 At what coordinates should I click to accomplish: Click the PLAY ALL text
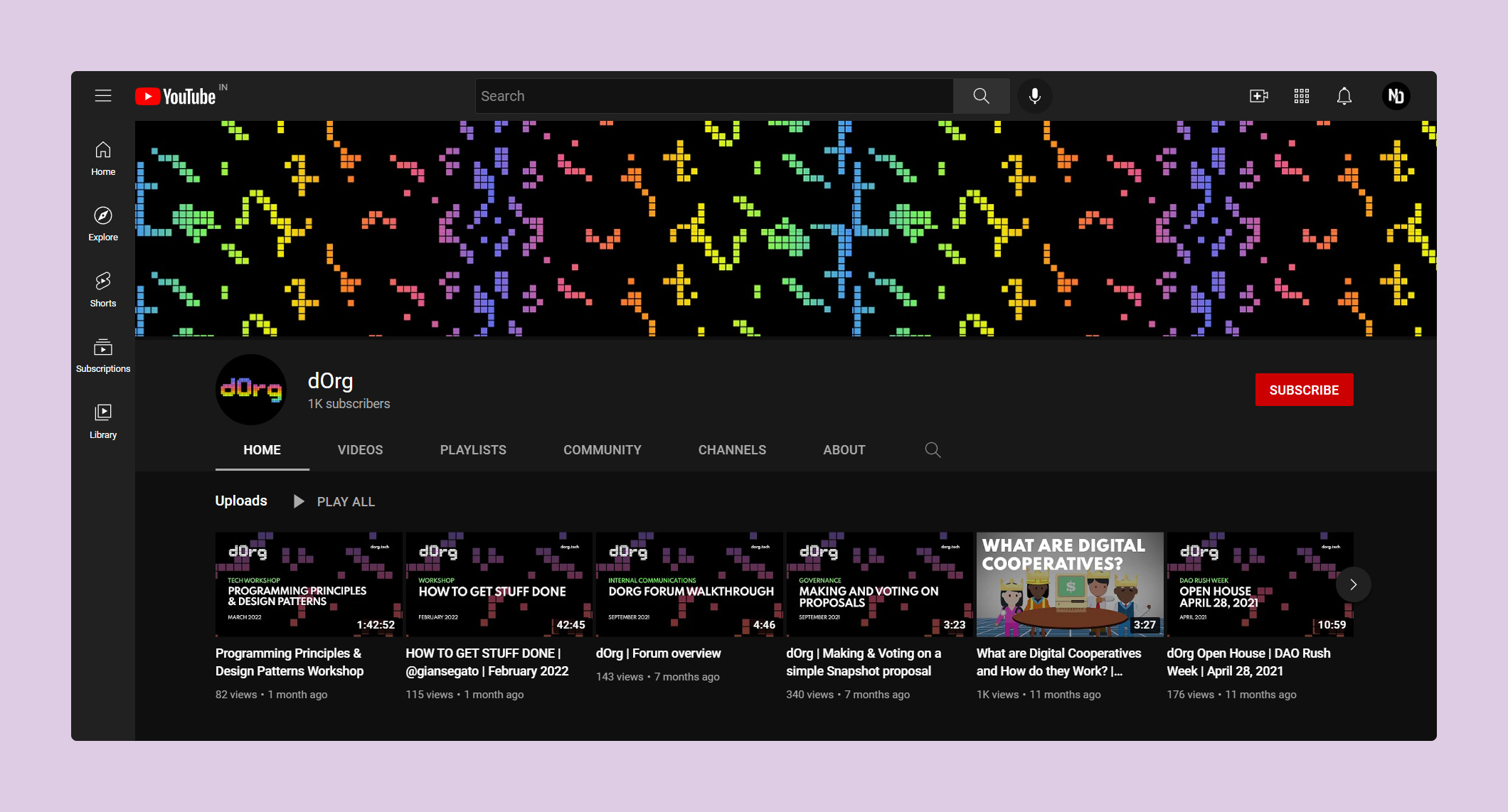point(346,502)
